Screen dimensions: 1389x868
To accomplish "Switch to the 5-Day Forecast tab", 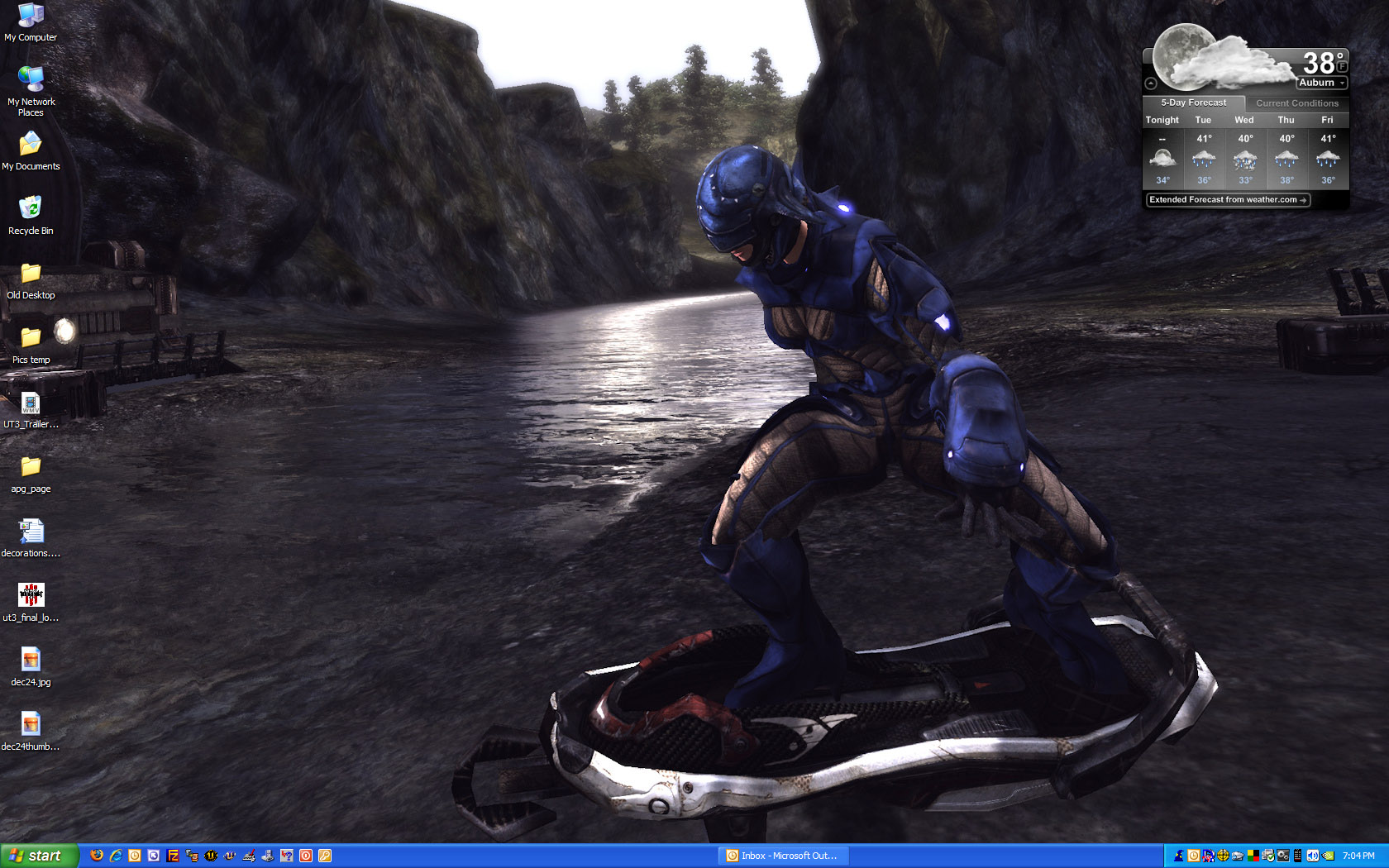I will tap(1194, 103).
